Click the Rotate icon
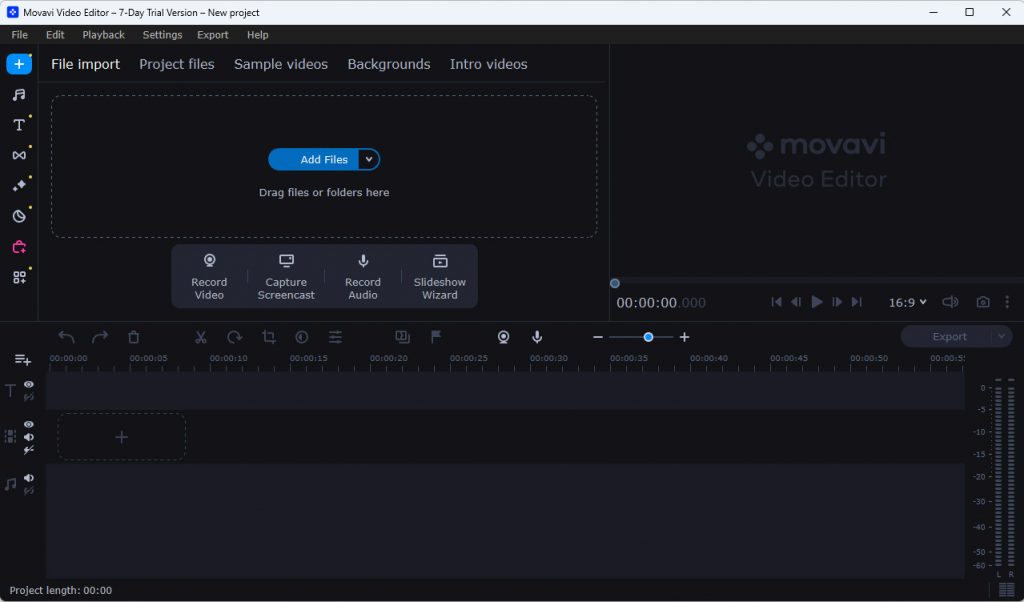The image size is (1024, 602). pyautogui.click(x=234, y=337)
